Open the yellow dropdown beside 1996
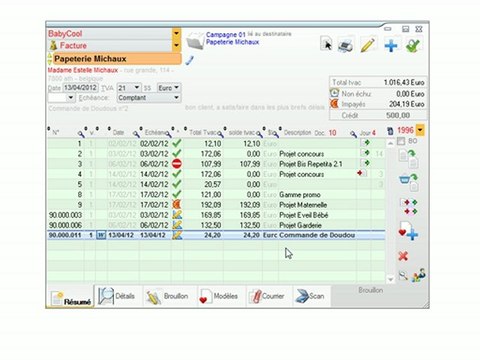Screen dimensions: 480x360 [x=420, y=130]
